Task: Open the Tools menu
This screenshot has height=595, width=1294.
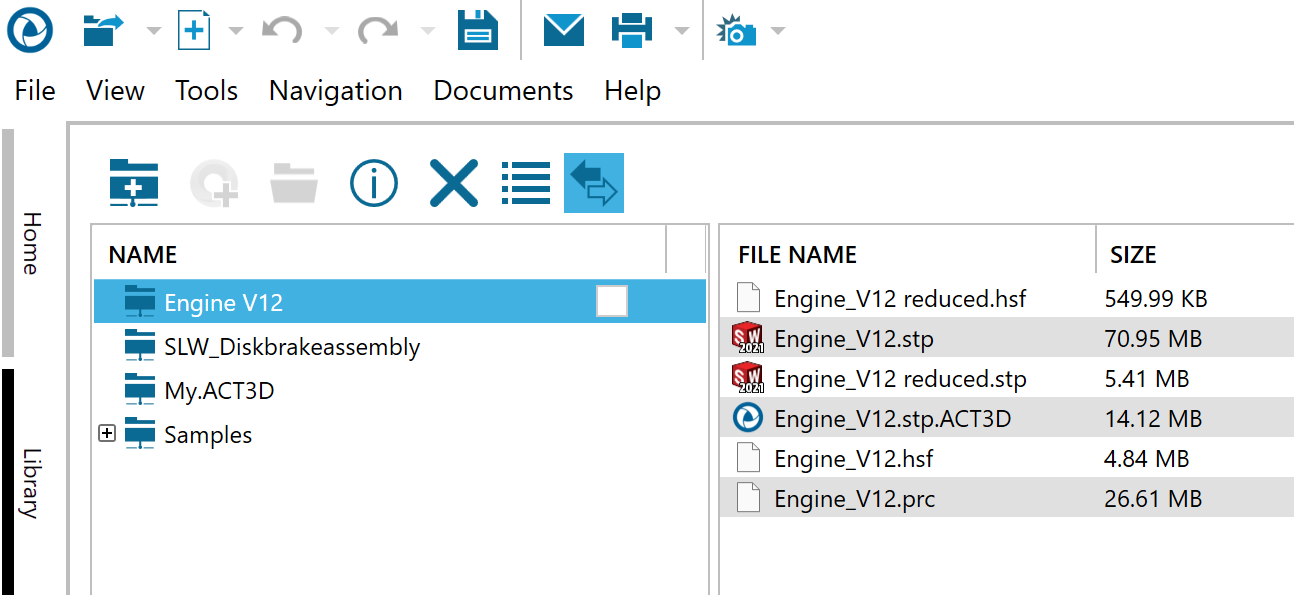Action: click(206, 91)
